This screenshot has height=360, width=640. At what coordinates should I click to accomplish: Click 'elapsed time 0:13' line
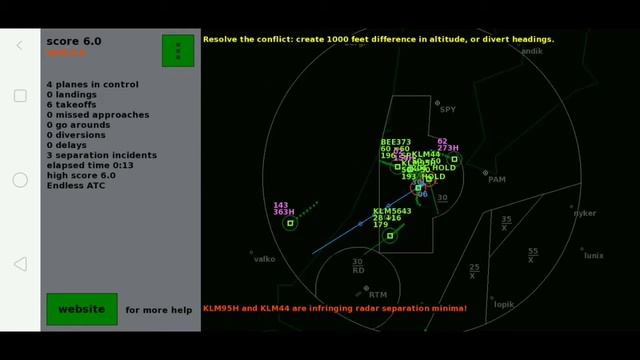click(90, 165)
